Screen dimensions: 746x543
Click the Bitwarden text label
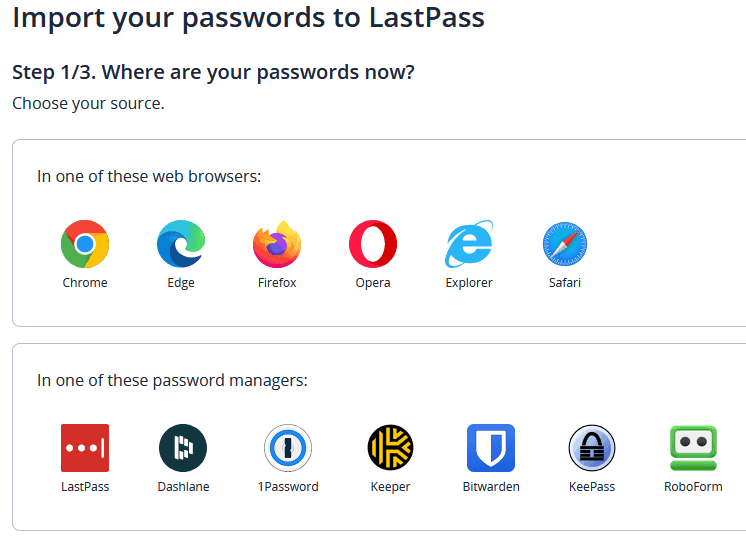(491, 487)
